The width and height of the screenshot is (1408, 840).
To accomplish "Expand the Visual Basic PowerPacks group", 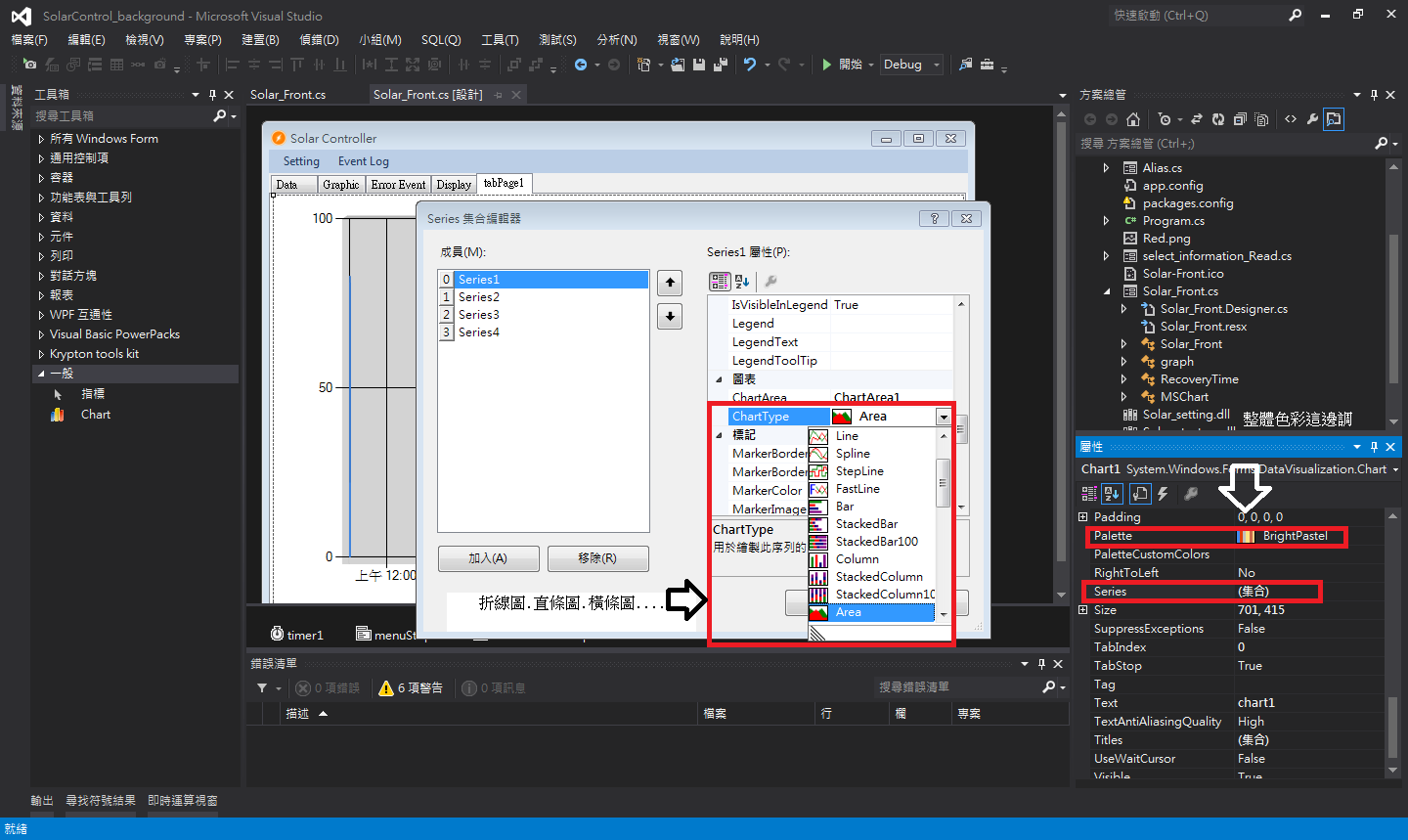I will tap(41, 334).
